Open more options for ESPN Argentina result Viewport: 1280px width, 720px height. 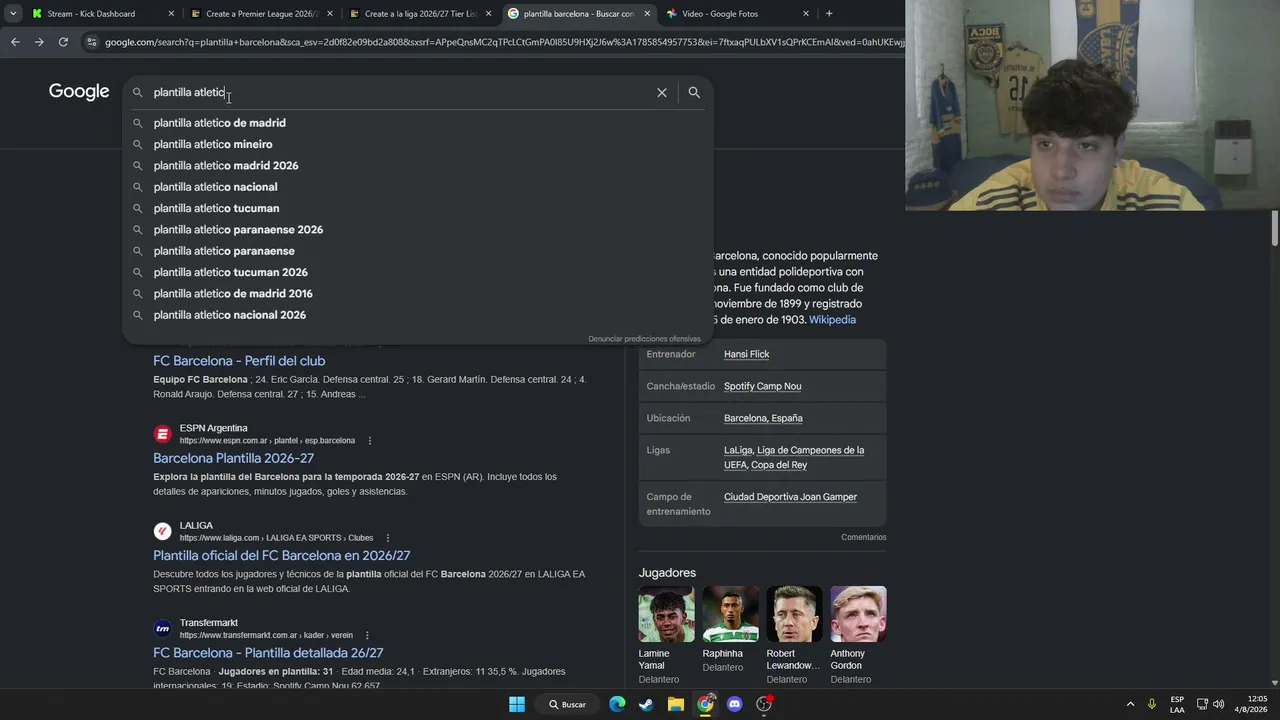(369, 441)
